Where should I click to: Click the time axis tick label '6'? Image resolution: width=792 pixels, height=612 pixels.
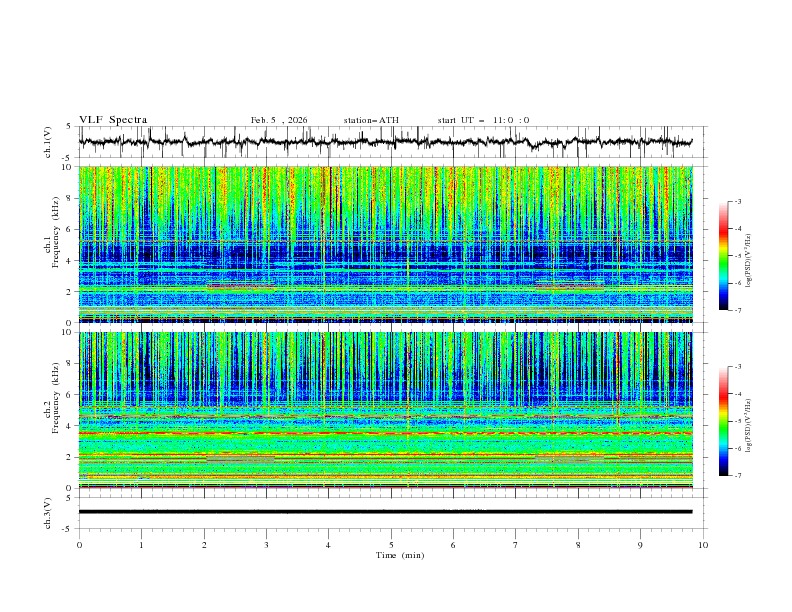tap(453, 545)
